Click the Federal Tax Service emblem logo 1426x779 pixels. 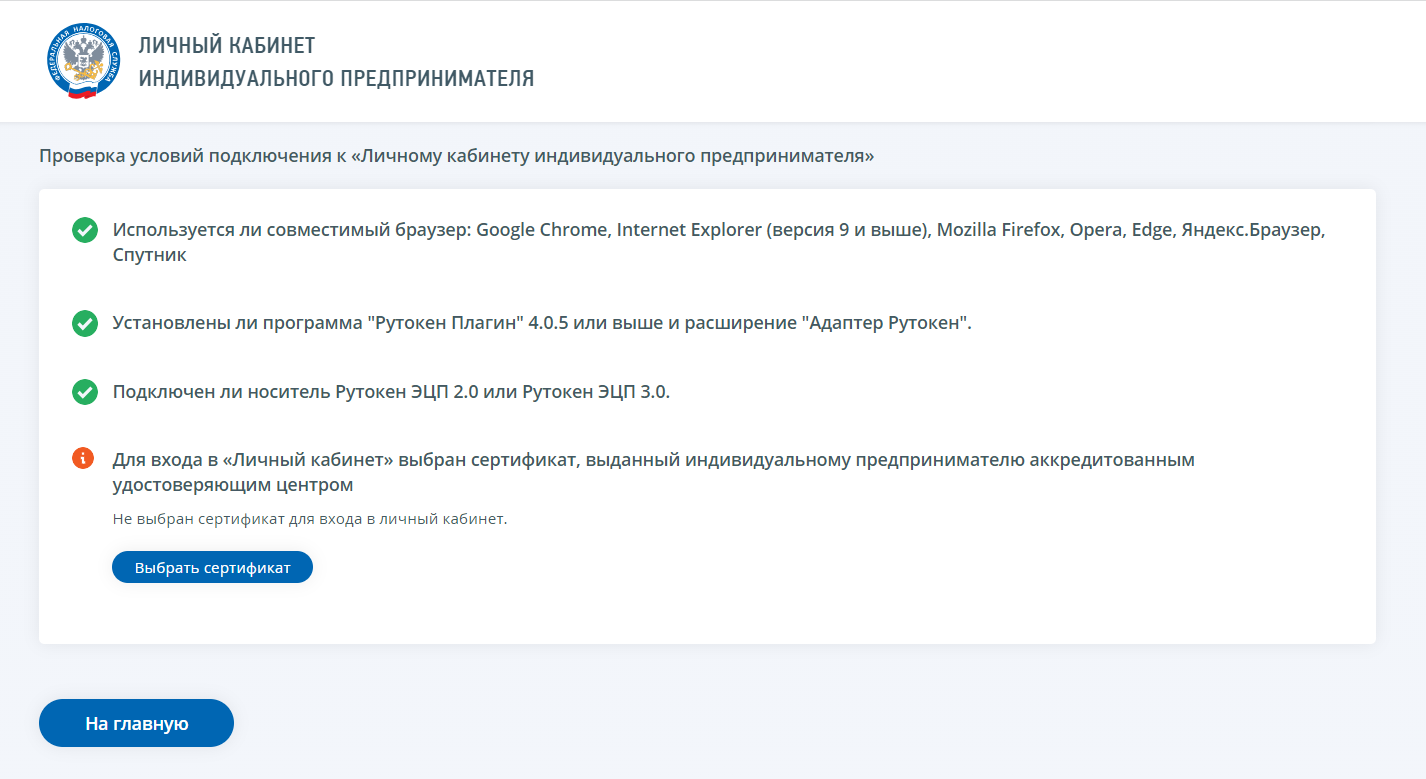85,61
